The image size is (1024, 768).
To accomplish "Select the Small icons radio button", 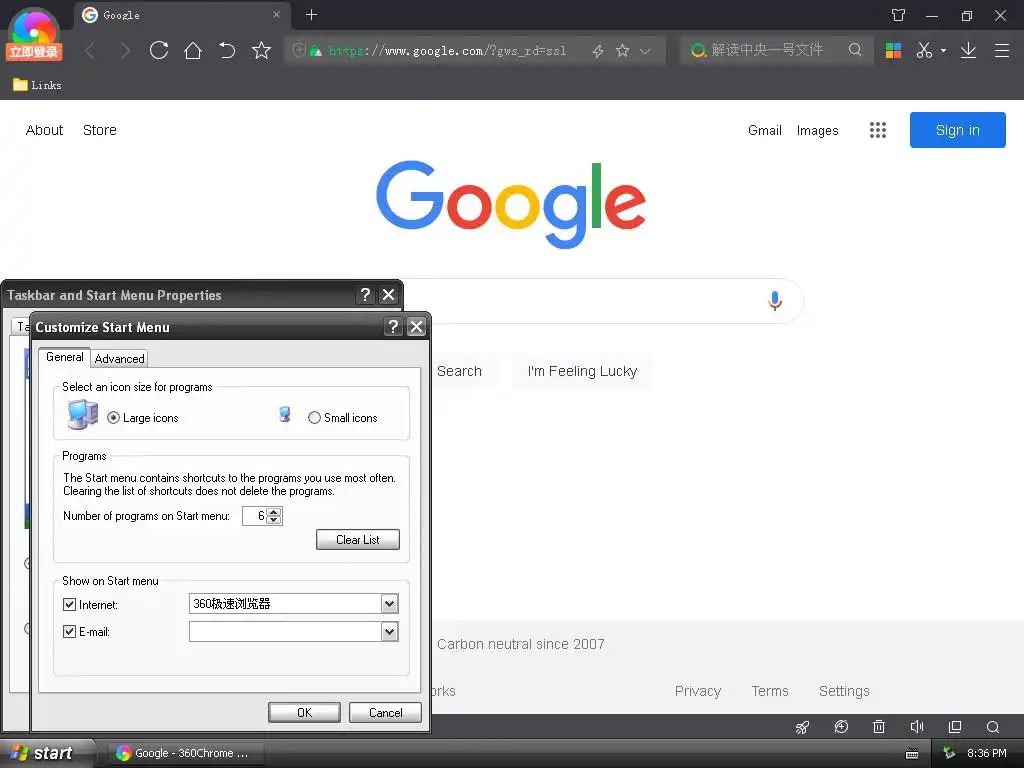I will 314,418.
